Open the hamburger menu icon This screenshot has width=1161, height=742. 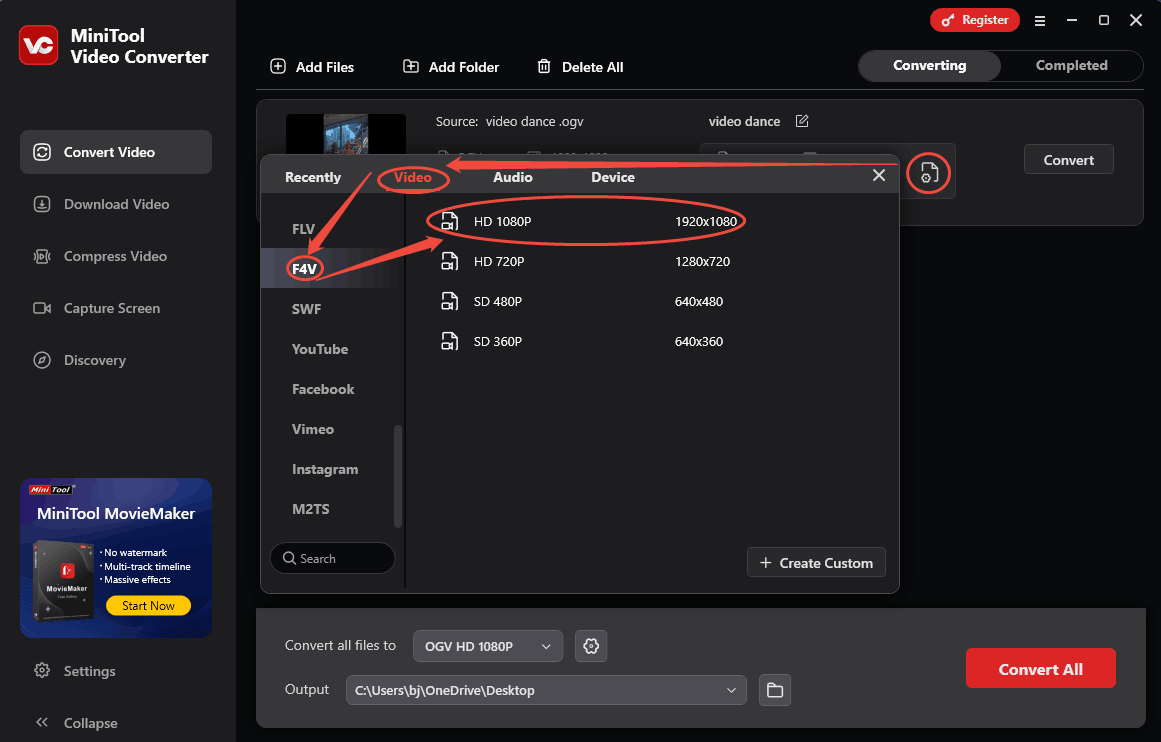click(1040, 21)
